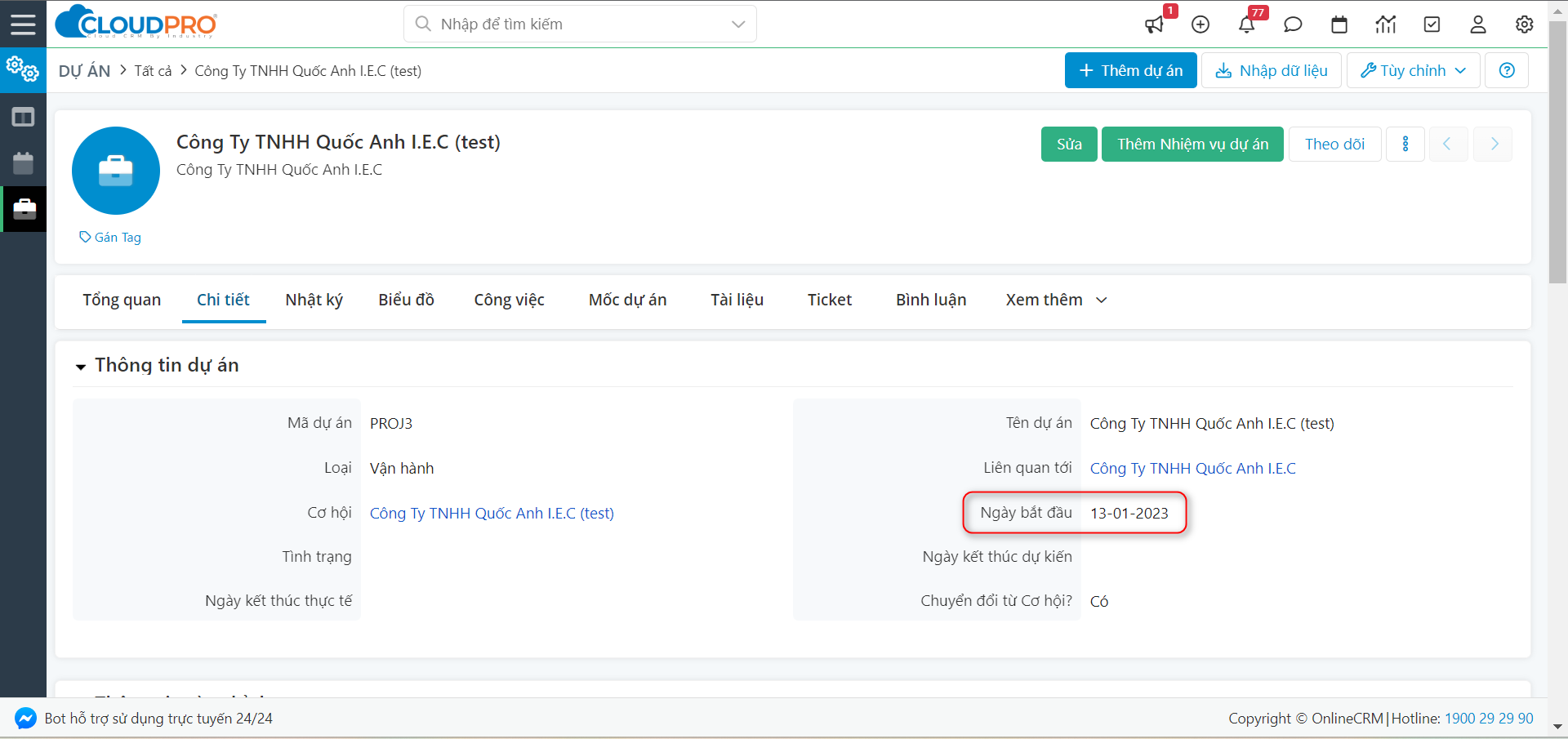Click the Nhập dữ liệu button

click(1272, 70)
